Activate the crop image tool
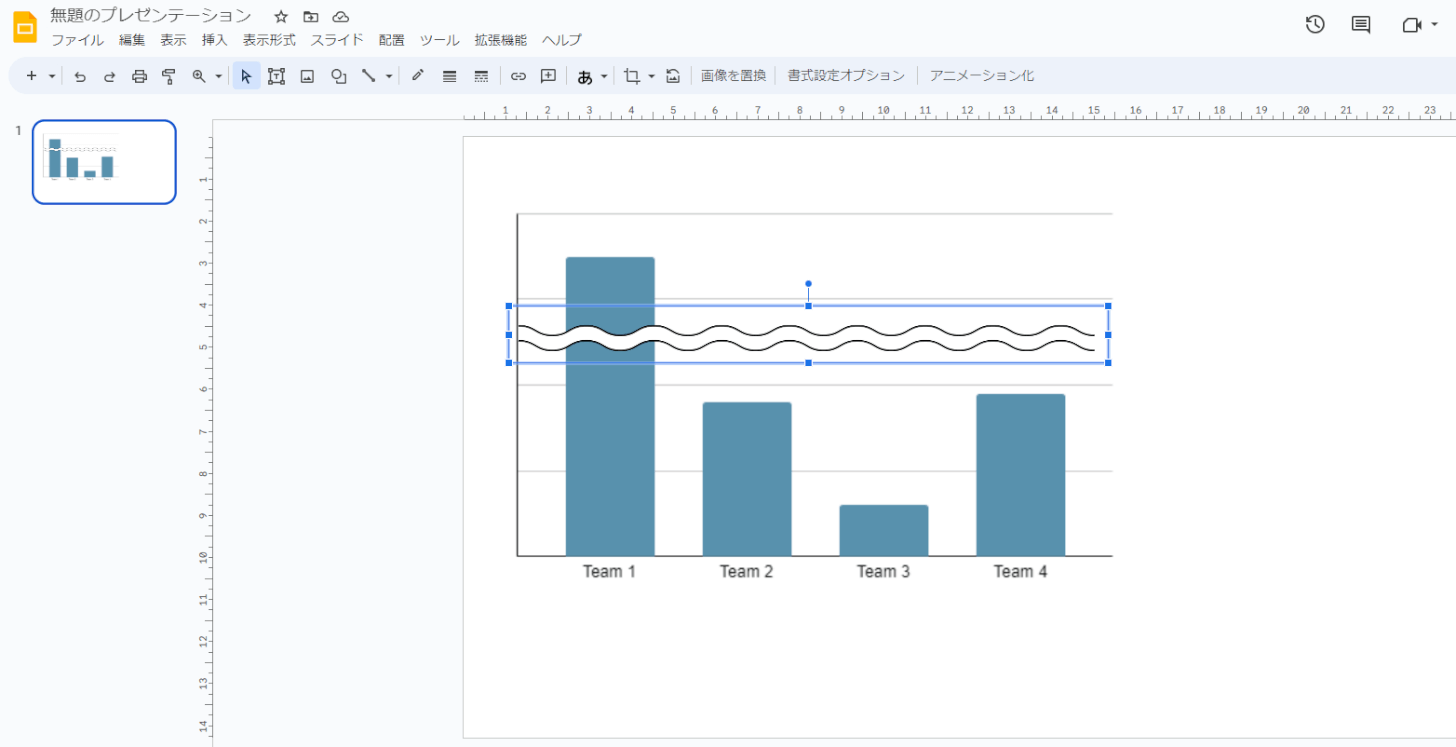1456x747 pixels. pyautogui.click(x=631, y=76)
